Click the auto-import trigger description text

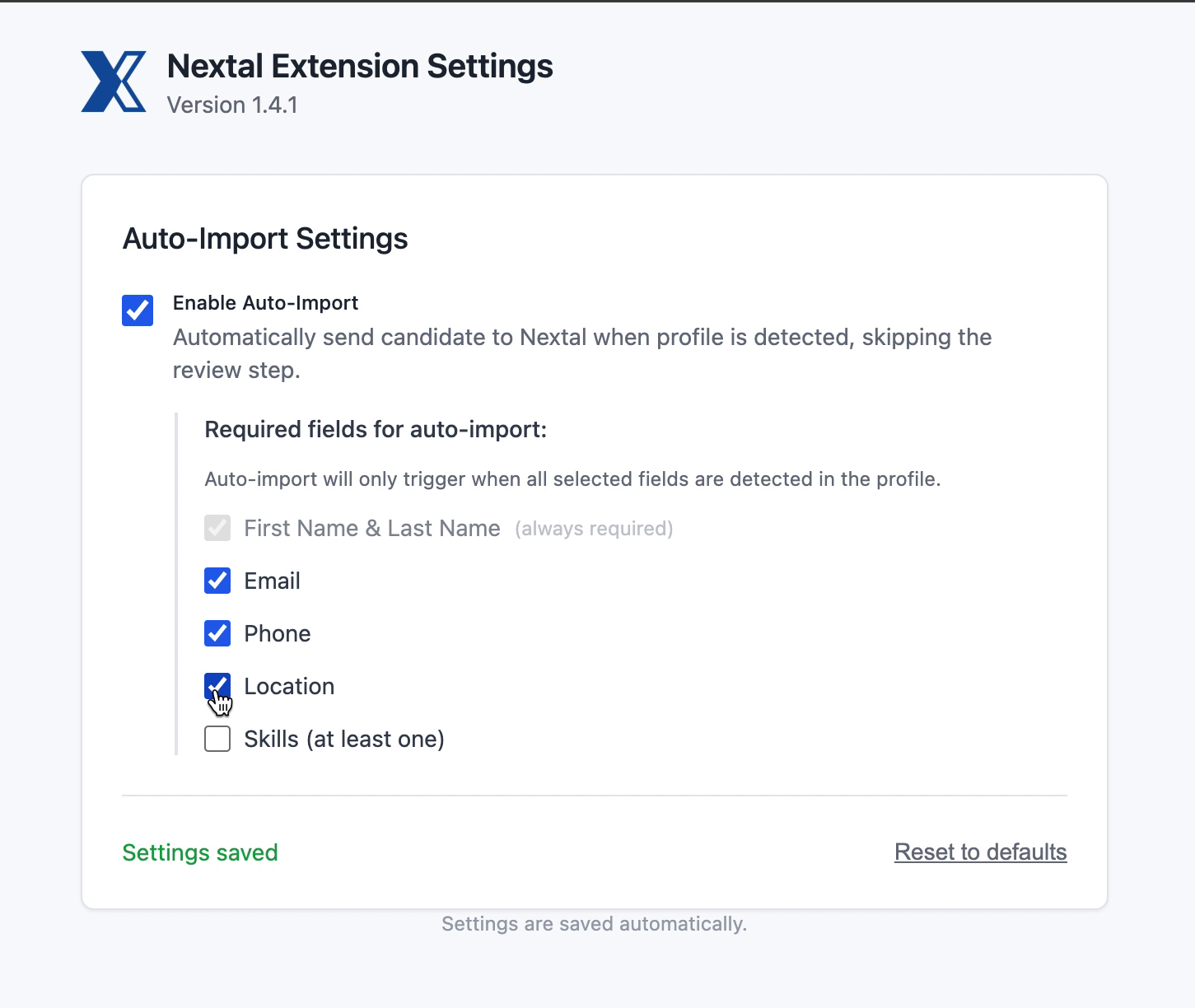coord(572,478)
